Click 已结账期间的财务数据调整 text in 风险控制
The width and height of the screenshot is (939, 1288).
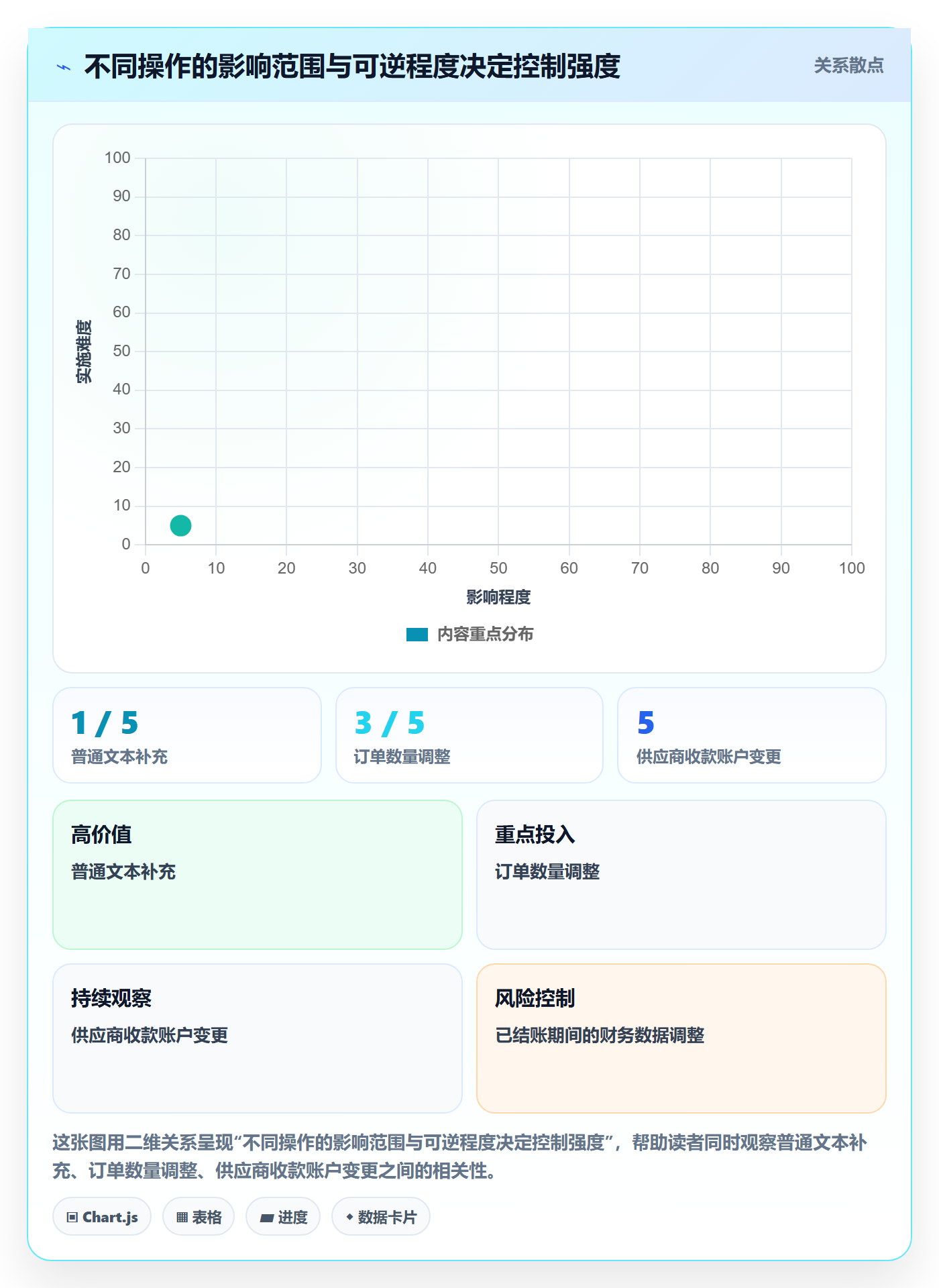[x=600, y=1035]
